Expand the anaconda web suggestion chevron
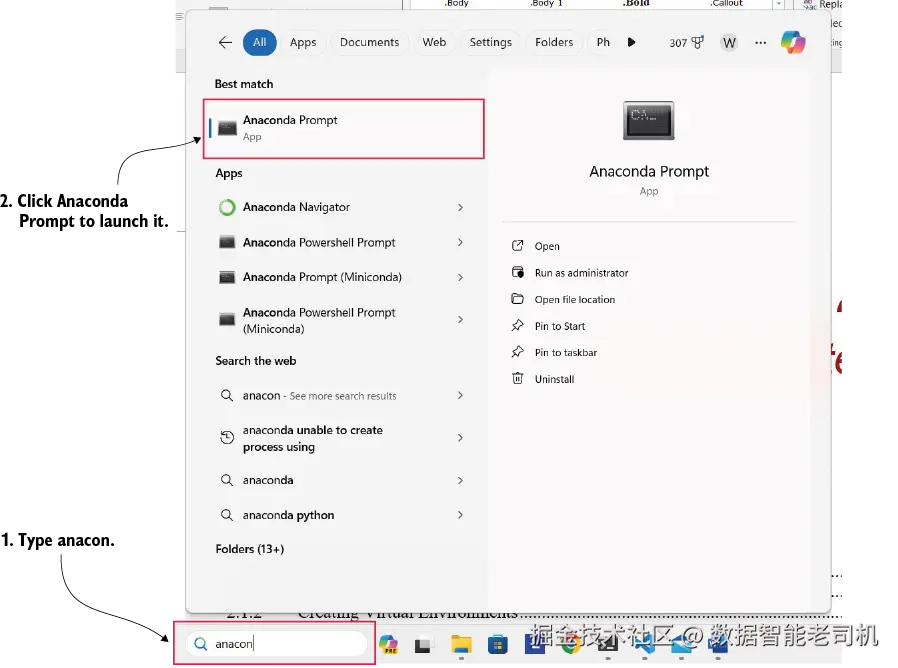The width and height of the screenshot is (898, 668). (x=460, y=480)
